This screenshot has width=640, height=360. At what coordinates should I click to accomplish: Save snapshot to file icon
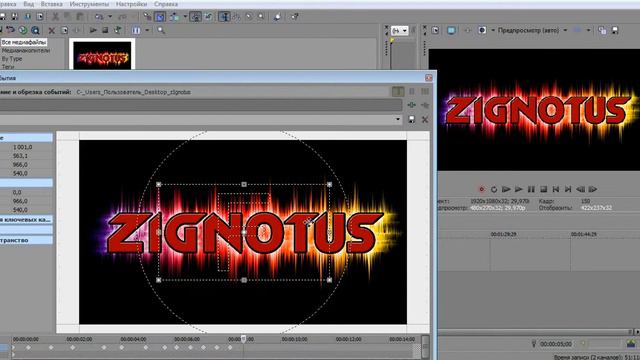615,30
